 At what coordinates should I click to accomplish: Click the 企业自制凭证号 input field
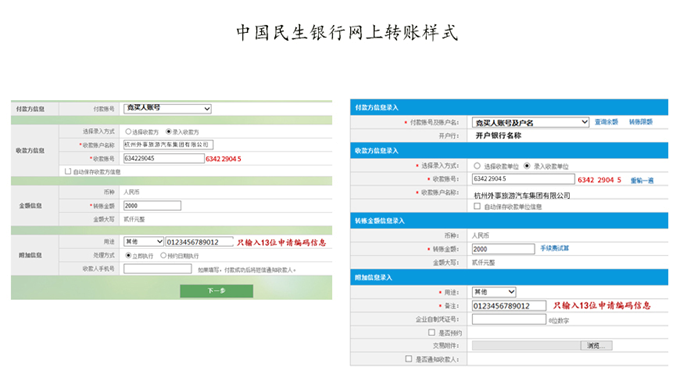(x=509, y=319)
